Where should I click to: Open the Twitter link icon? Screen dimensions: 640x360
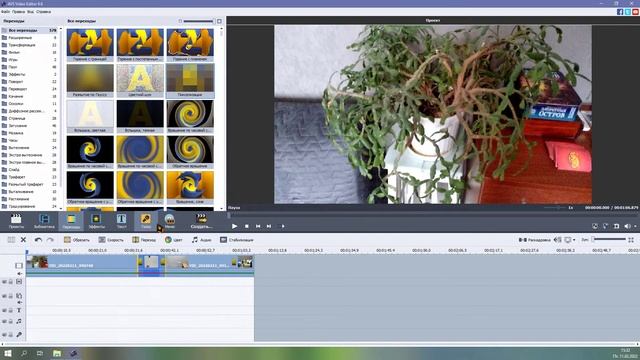pyautogui.click(x=628, y=12)
